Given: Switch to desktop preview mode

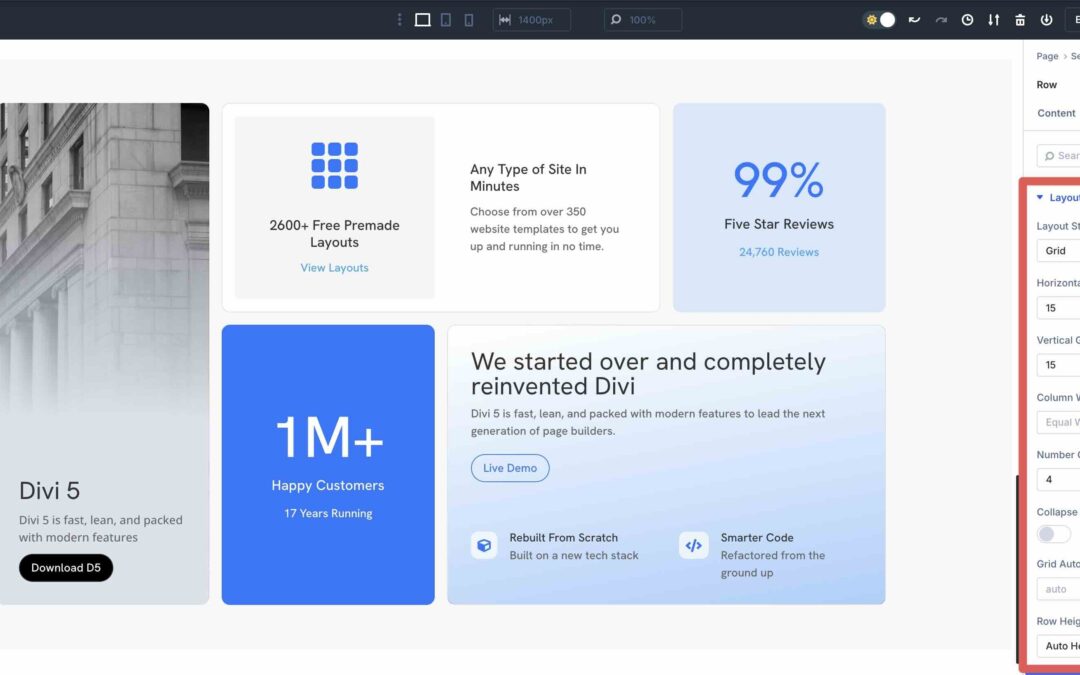Looking at the screenshot, I should pyautogui.click(x=423, y=20).
